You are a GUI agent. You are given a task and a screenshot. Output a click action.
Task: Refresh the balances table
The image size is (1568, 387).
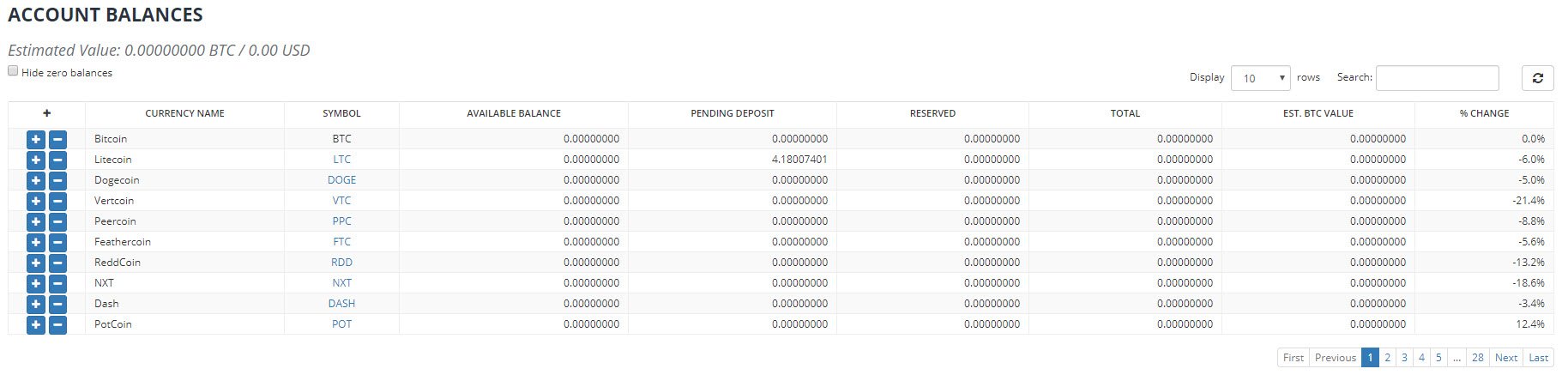coord(1537,78)
